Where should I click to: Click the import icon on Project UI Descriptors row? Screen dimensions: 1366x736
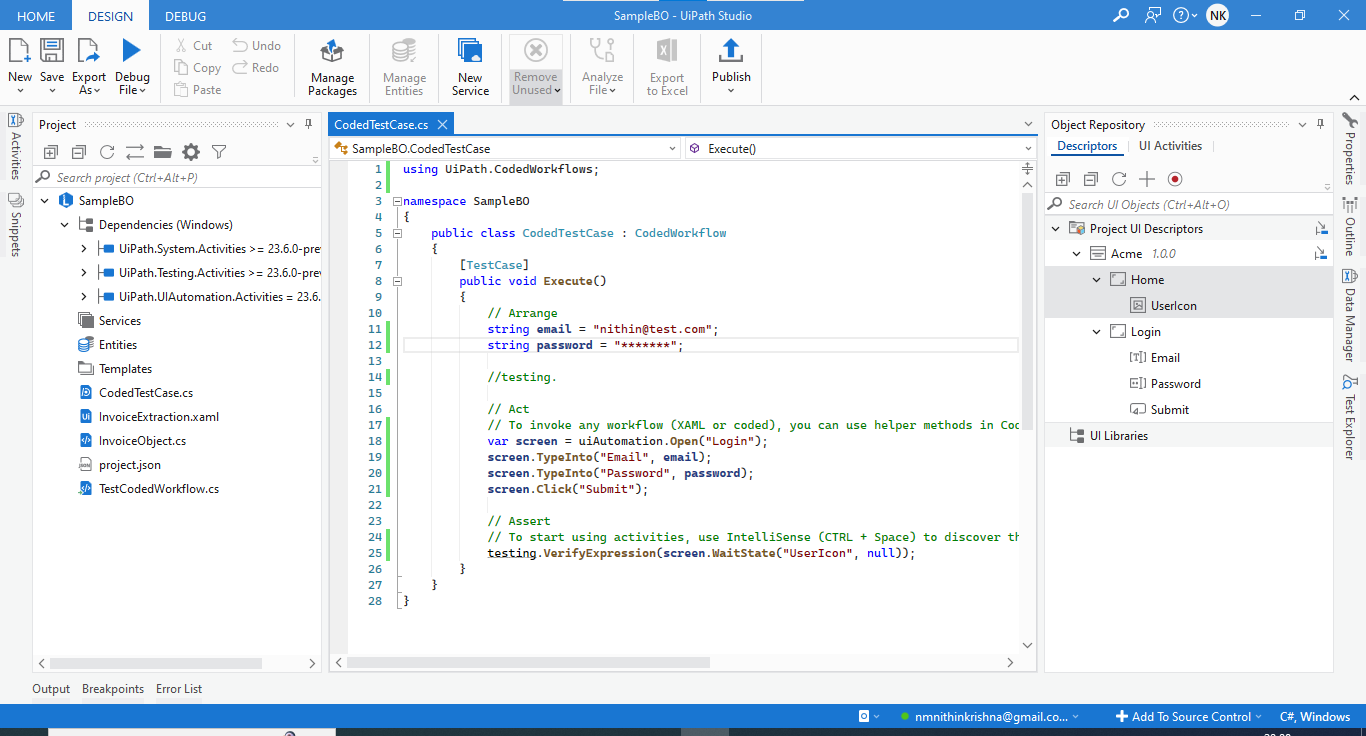click(x=1321, y=229)
